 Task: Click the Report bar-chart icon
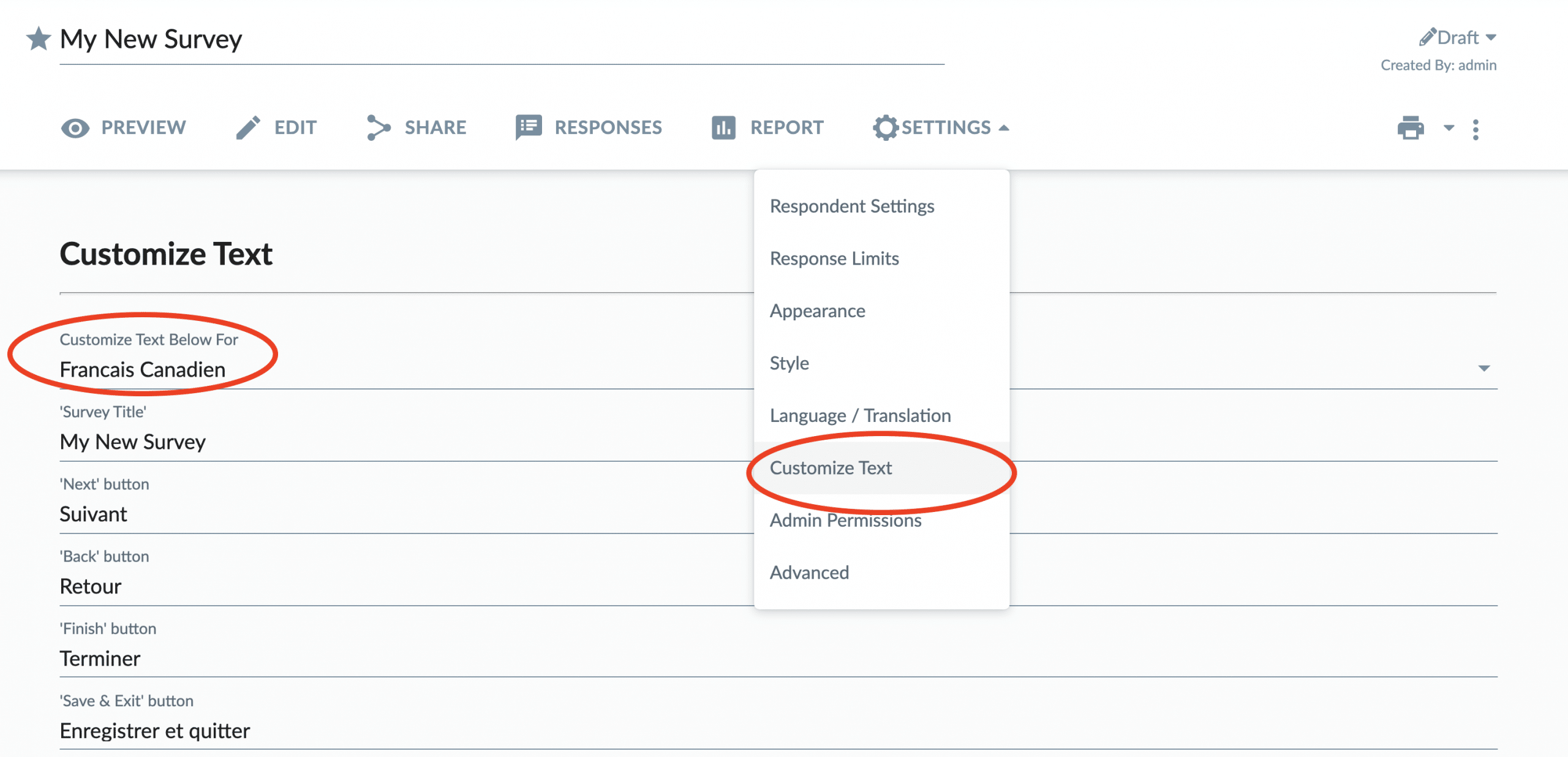pos(723,127)
